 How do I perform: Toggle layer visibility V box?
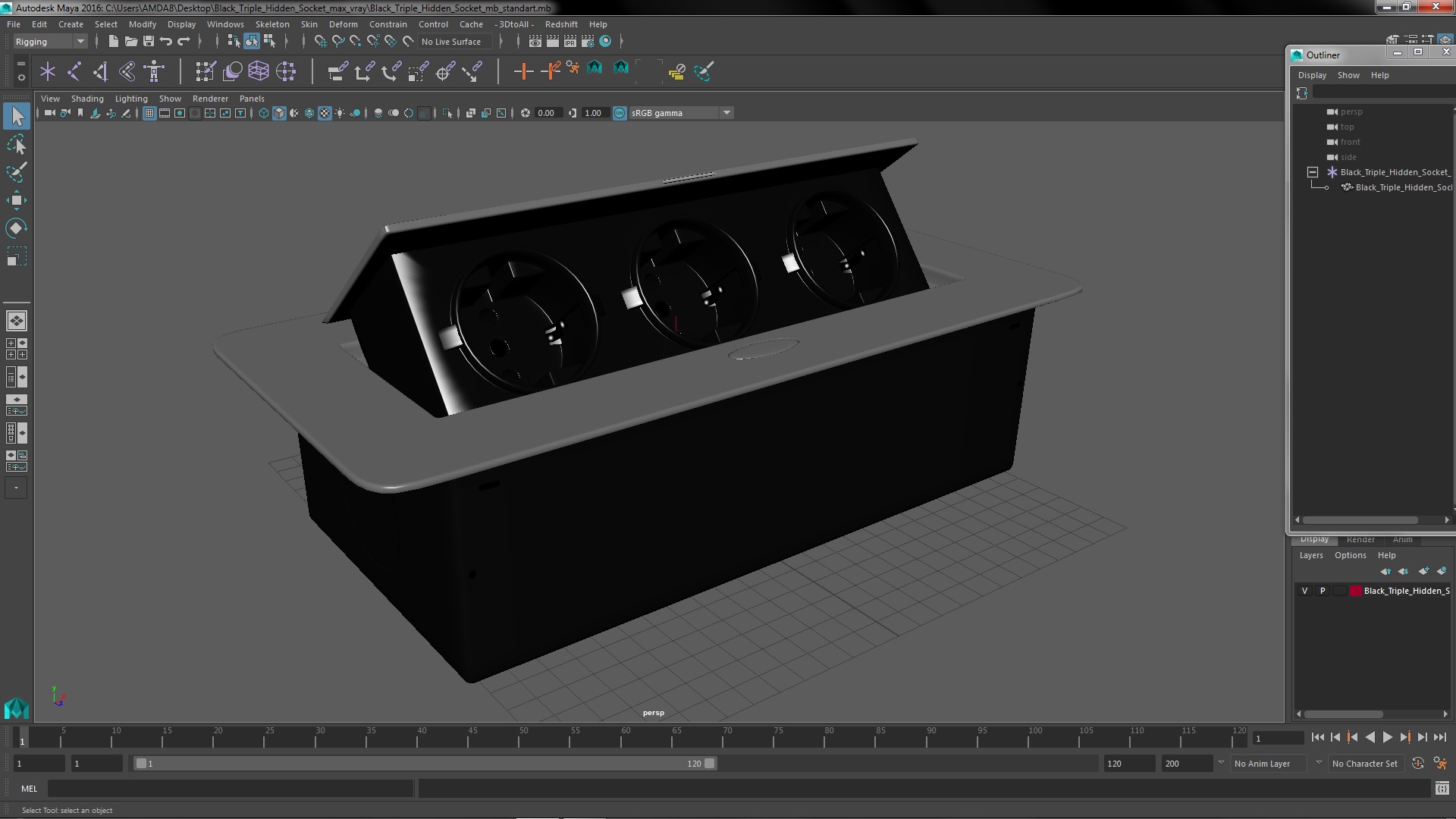point(1304,591)
